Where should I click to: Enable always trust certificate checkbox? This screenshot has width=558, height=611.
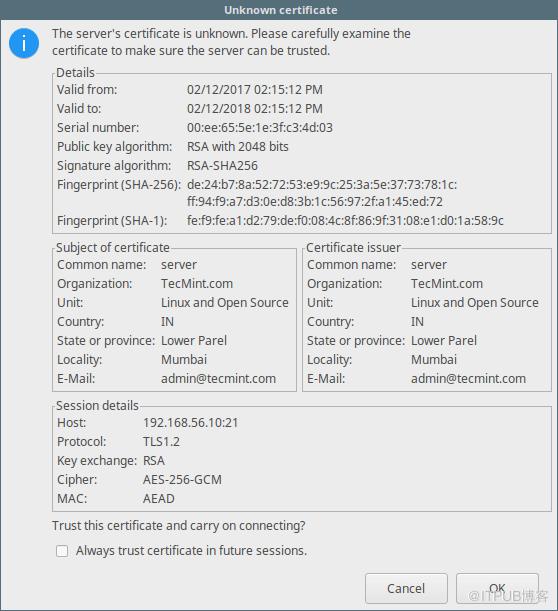pos(62,551)
